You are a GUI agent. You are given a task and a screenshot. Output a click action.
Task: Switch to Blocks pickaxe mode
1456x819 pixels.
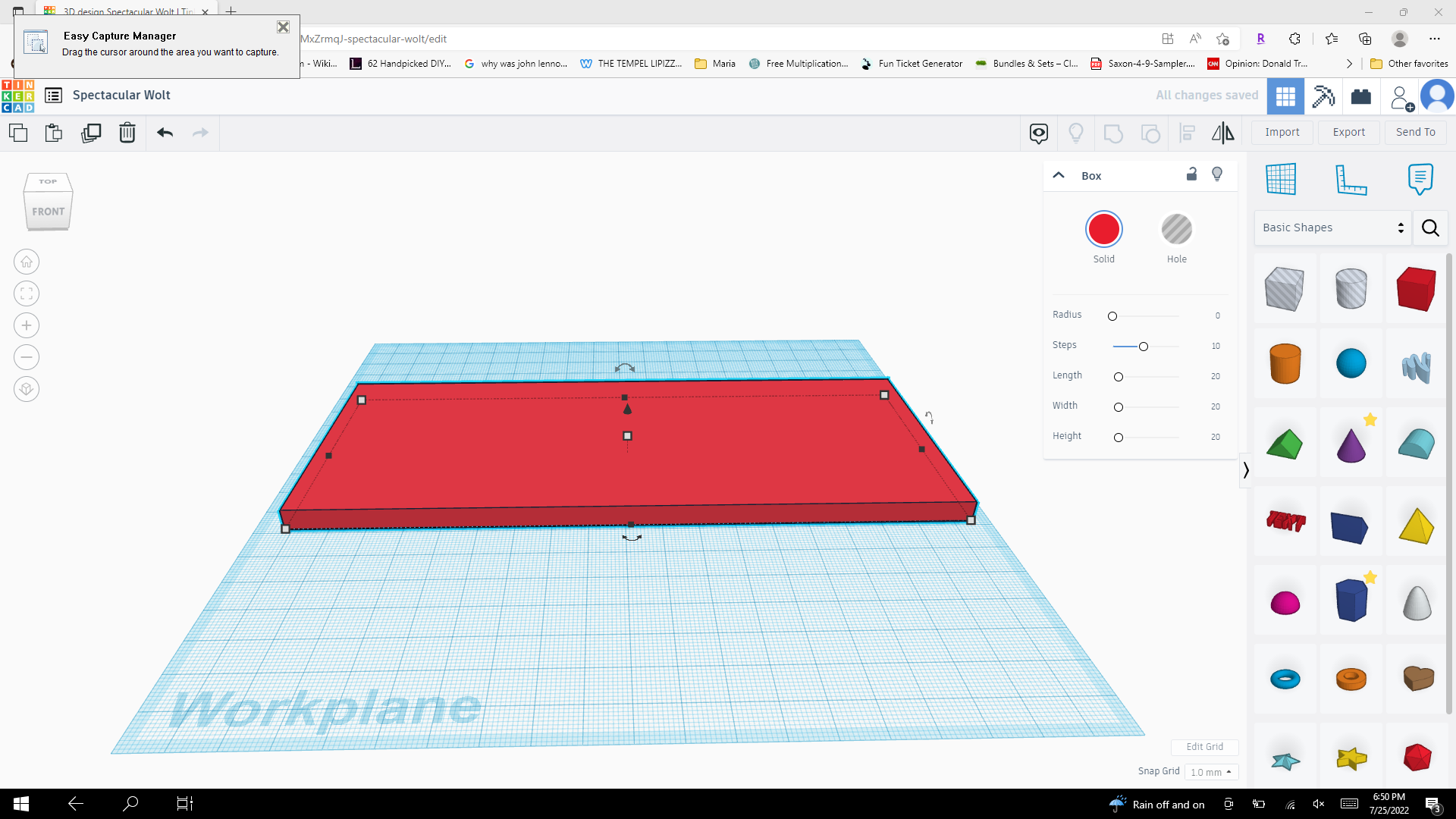(x=1323, y=96)
